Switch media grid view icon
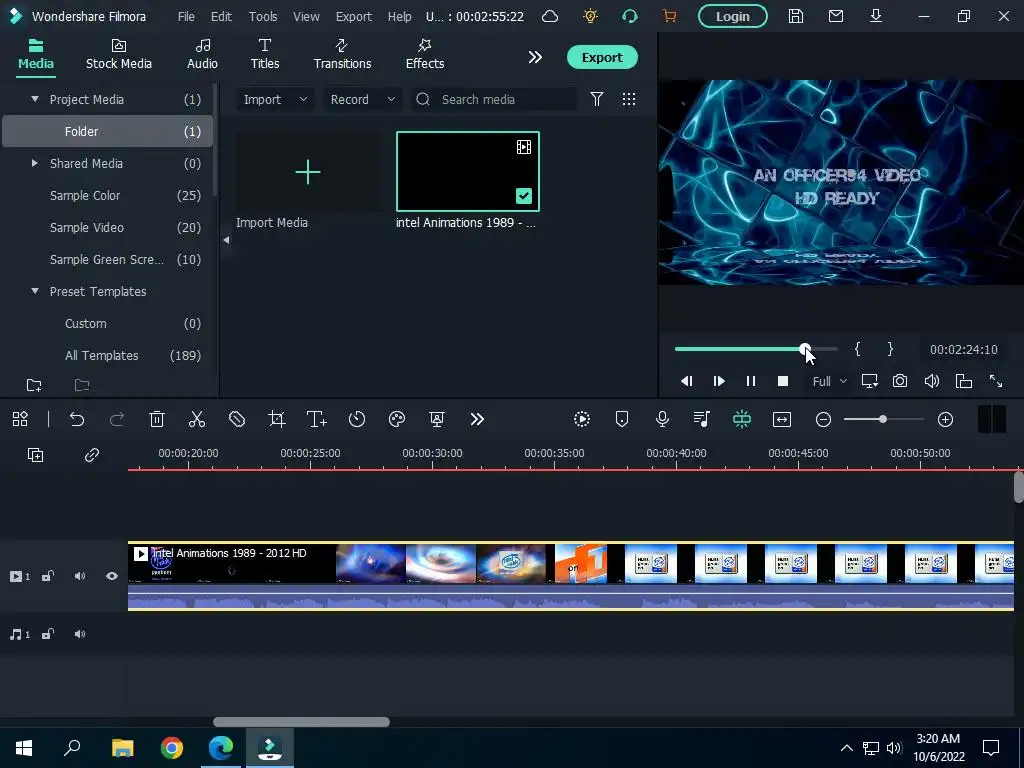Viewport: 1024px width, 768px height. [629, 99]
